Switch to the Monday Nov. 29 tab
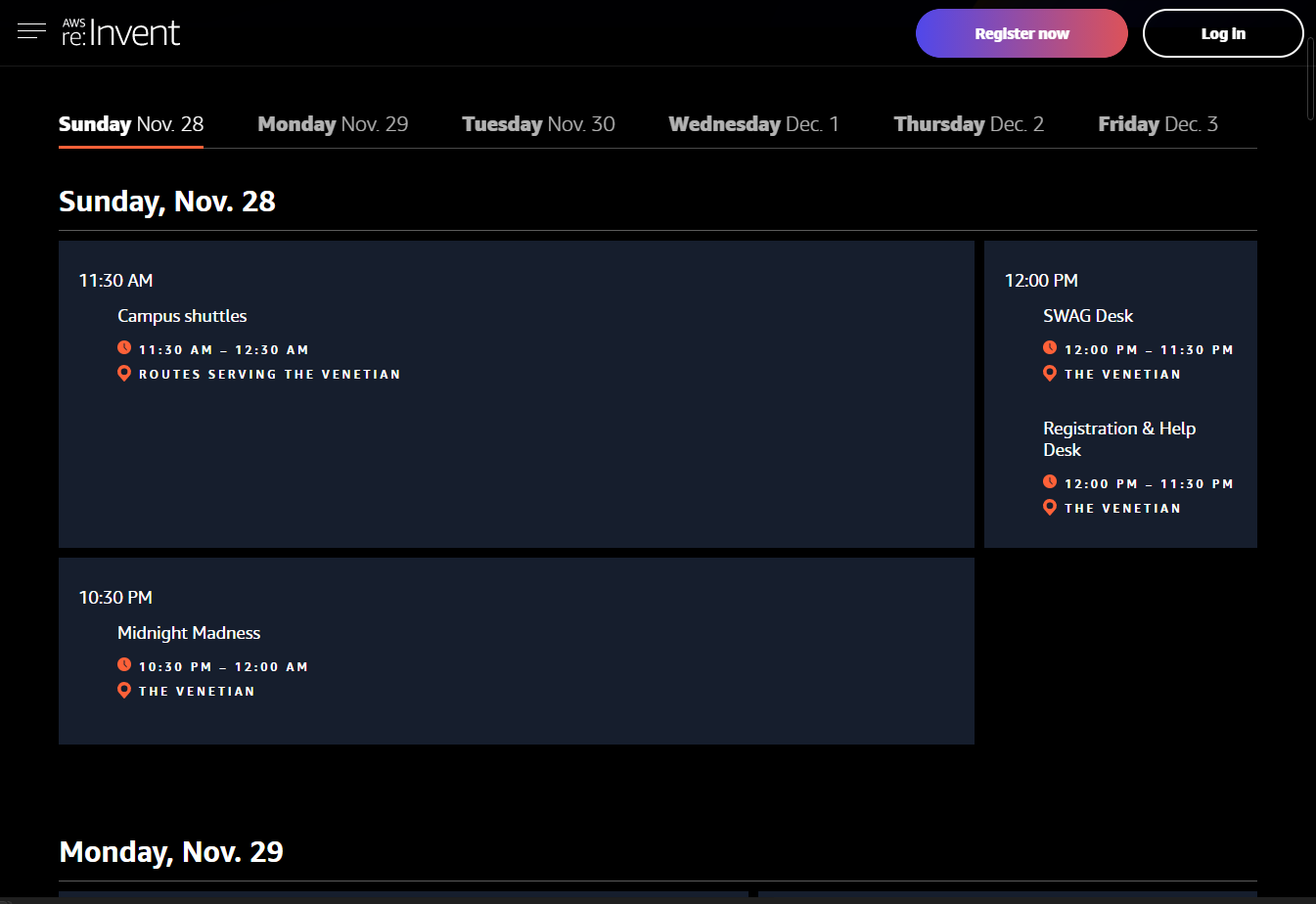 [333, 124]
